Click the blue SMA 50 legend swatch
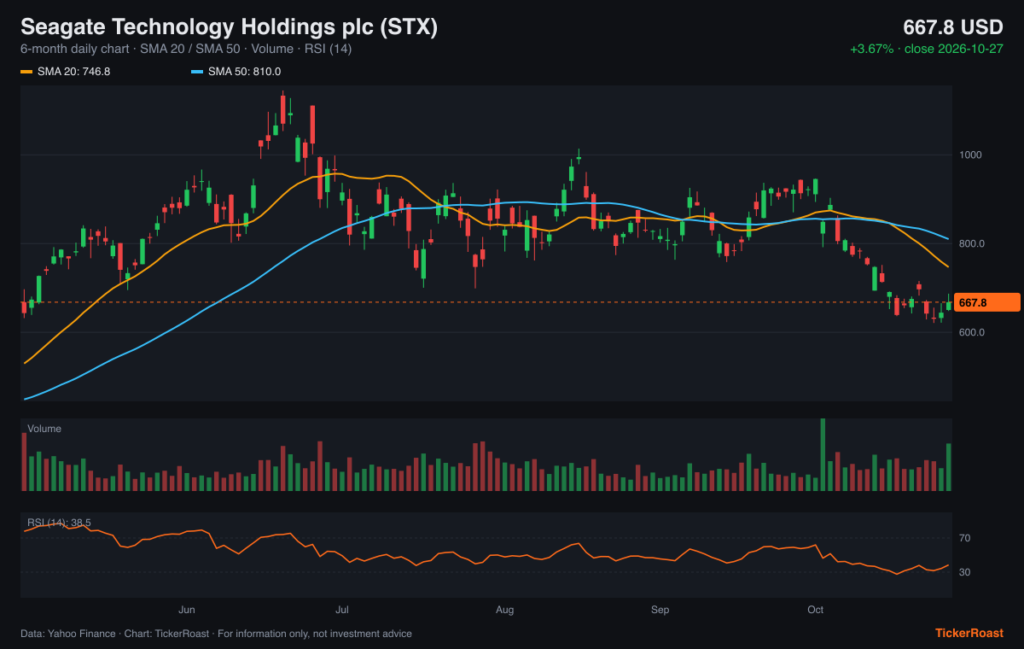The image size is (1024, 649). [197, 72]
